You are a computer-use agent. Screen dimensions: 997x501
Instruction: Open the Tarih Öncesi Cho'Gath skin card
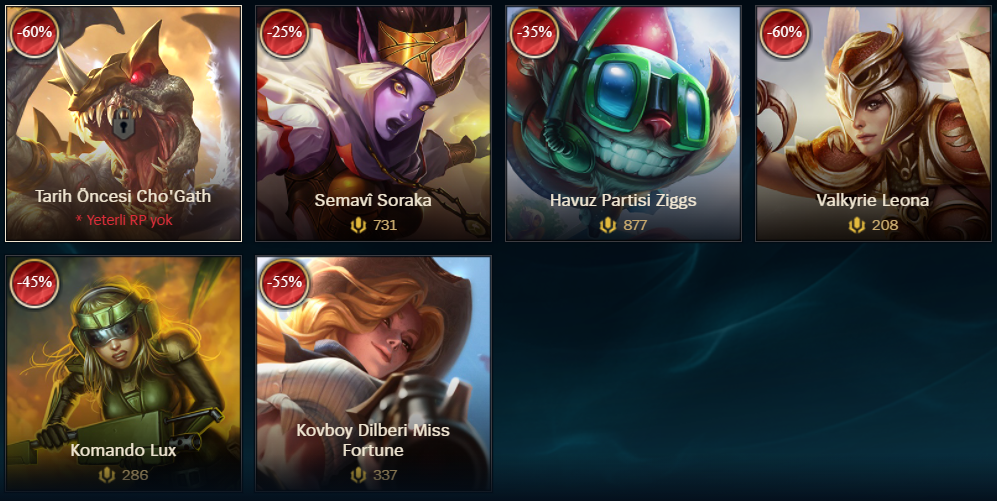coord(123,124)
